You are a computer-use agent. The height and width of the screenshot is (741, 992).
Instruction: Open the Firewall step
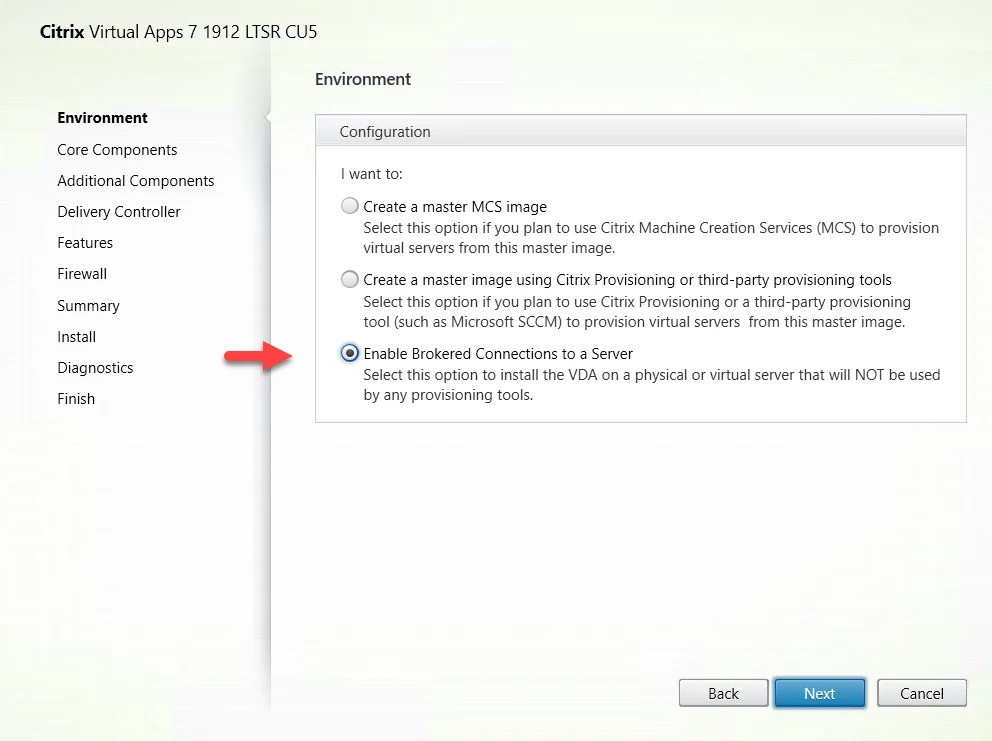(x=82, y=274)
